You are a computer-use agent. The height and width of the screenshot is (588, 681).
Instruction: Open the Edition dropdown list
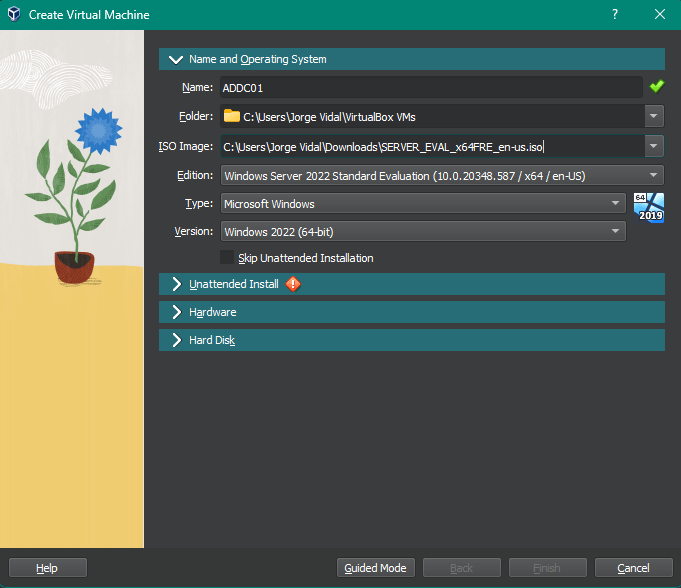[x=442, y=175]
